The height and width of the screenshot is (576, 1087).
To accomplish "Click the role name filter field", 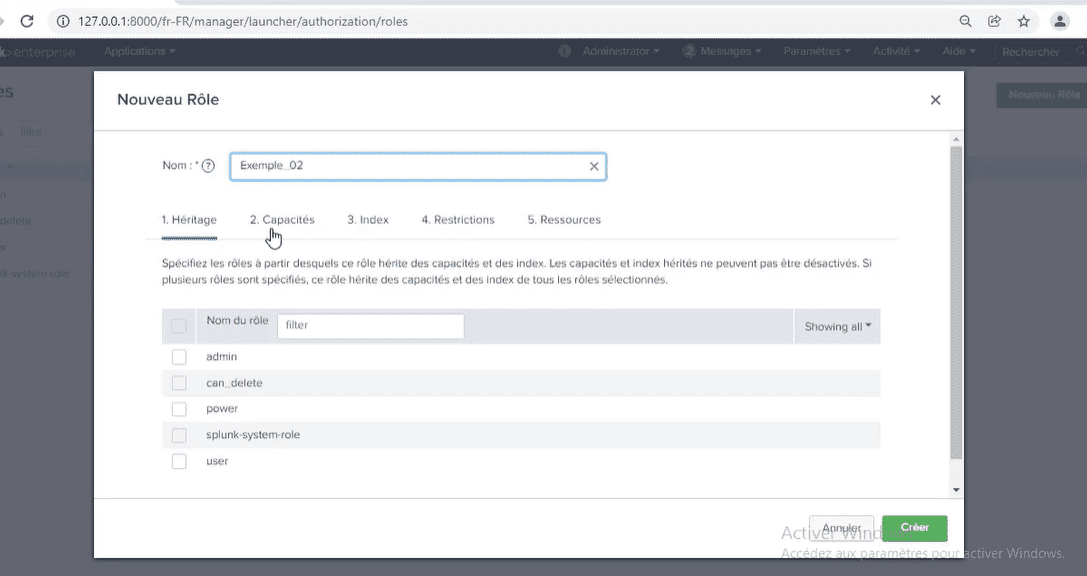I will (370, 326).
